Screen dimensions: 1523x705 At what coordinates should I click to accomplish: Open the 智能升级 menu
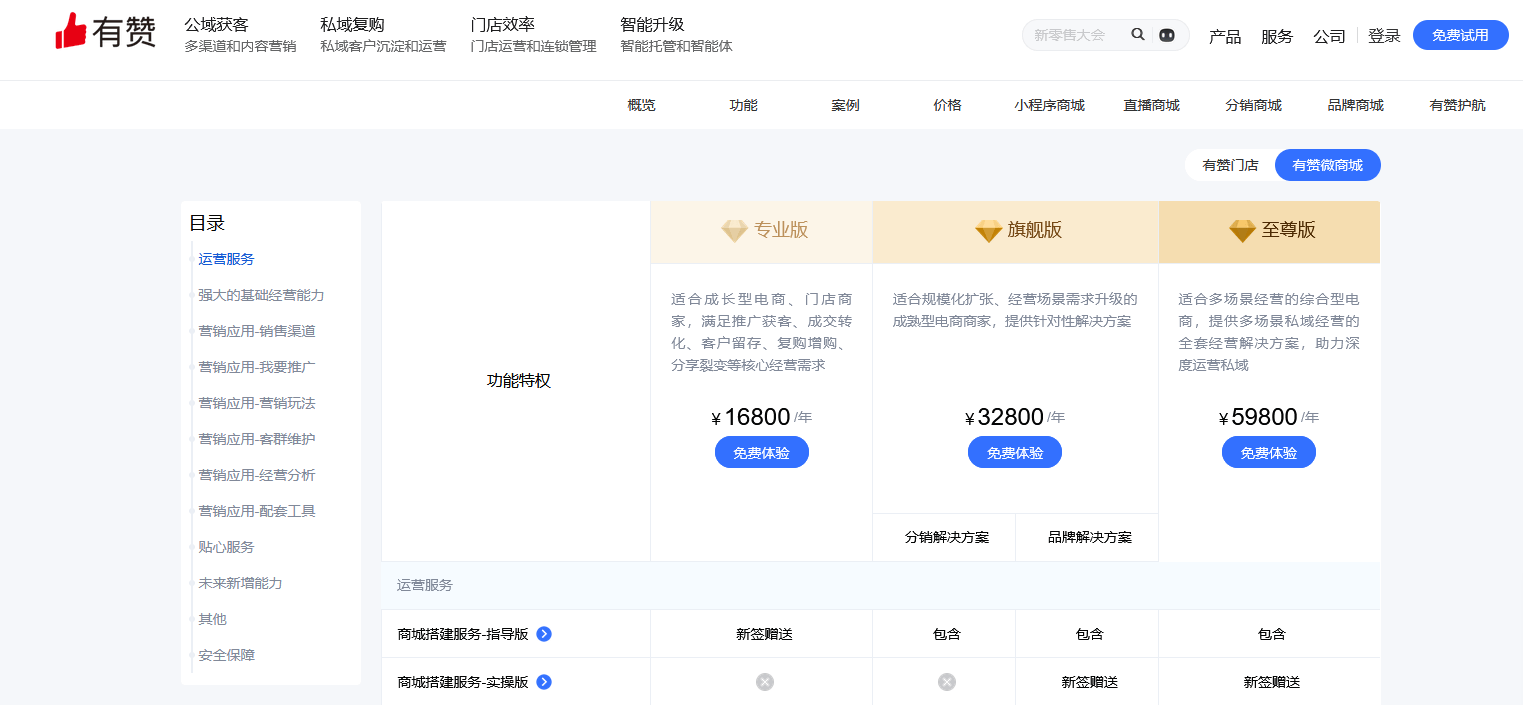tap(676, 35)
